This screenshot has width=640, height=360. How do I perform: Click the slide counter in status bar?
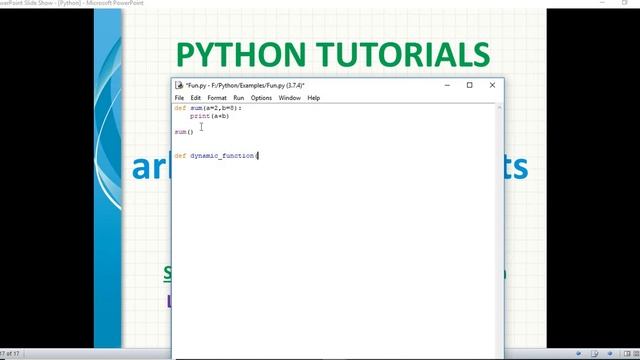point(10,354)
